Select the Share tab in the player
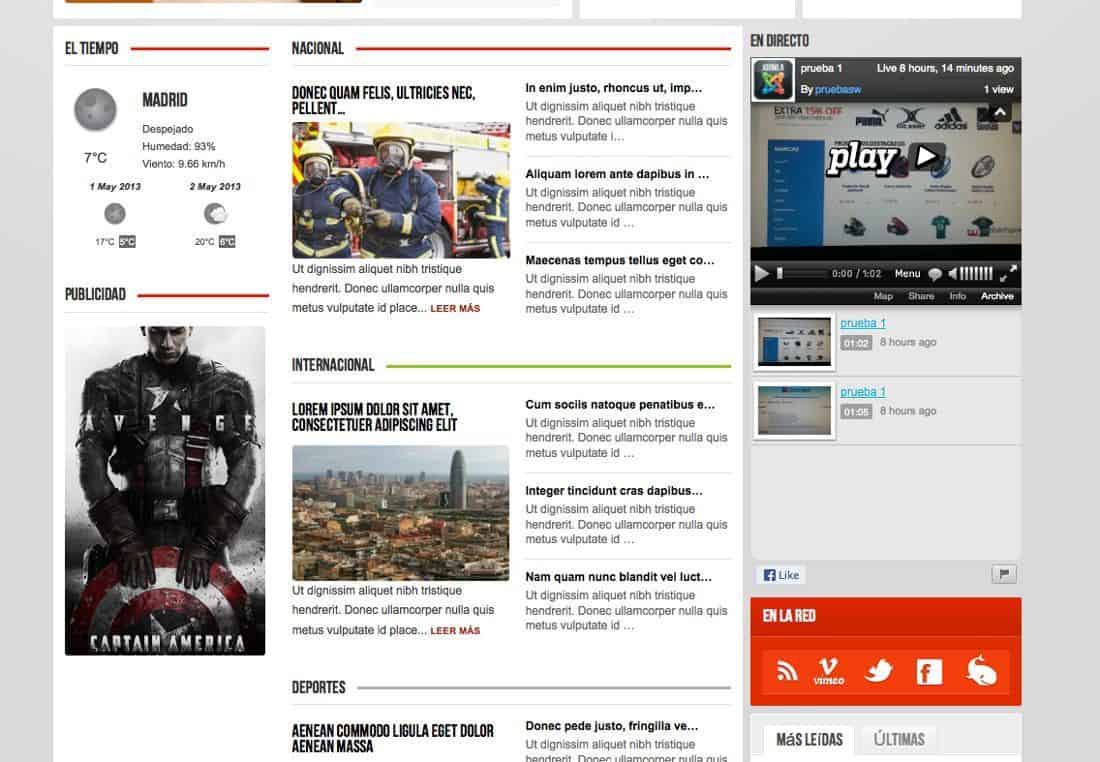 tap(921, 296)
